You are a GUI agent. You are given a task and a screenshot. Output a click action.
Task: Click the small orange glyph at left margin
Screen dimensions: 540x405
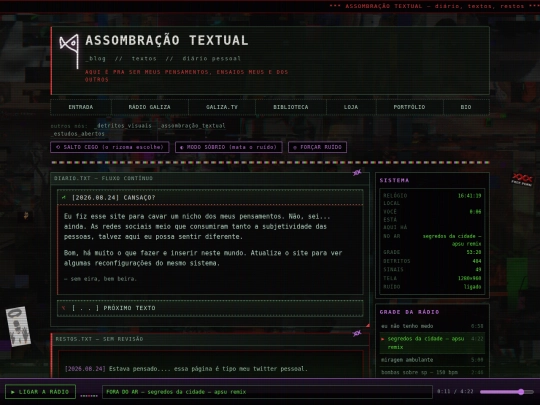pos(26,216)
